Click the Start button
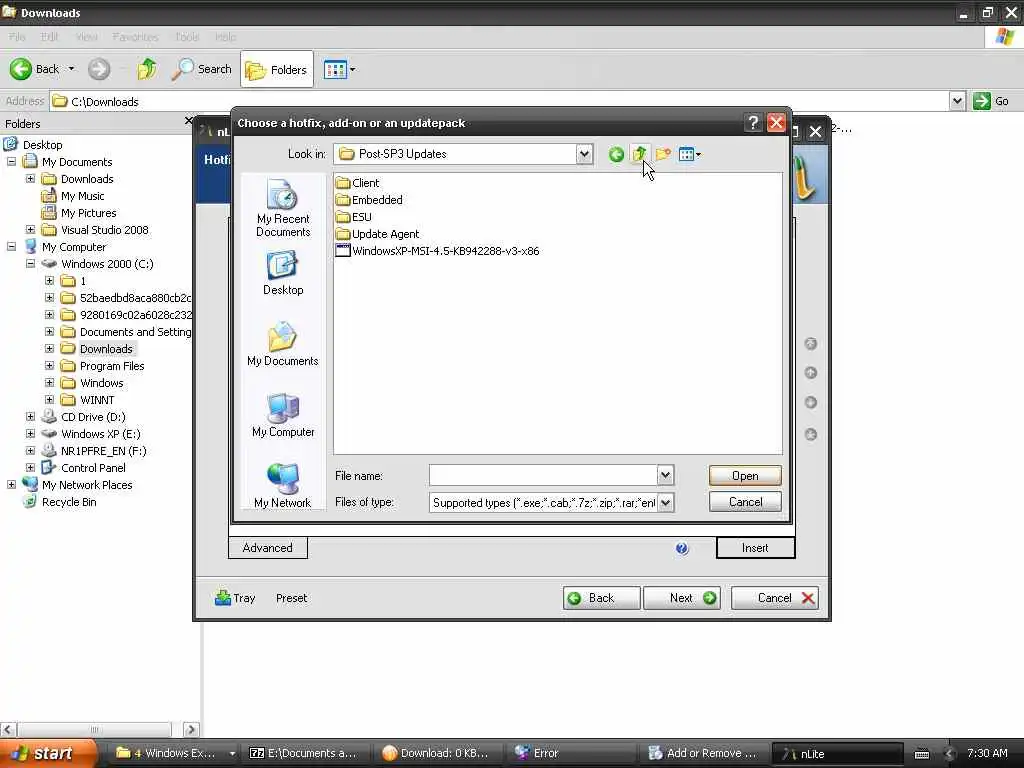The image size is (1024, 768). [49, 753]
